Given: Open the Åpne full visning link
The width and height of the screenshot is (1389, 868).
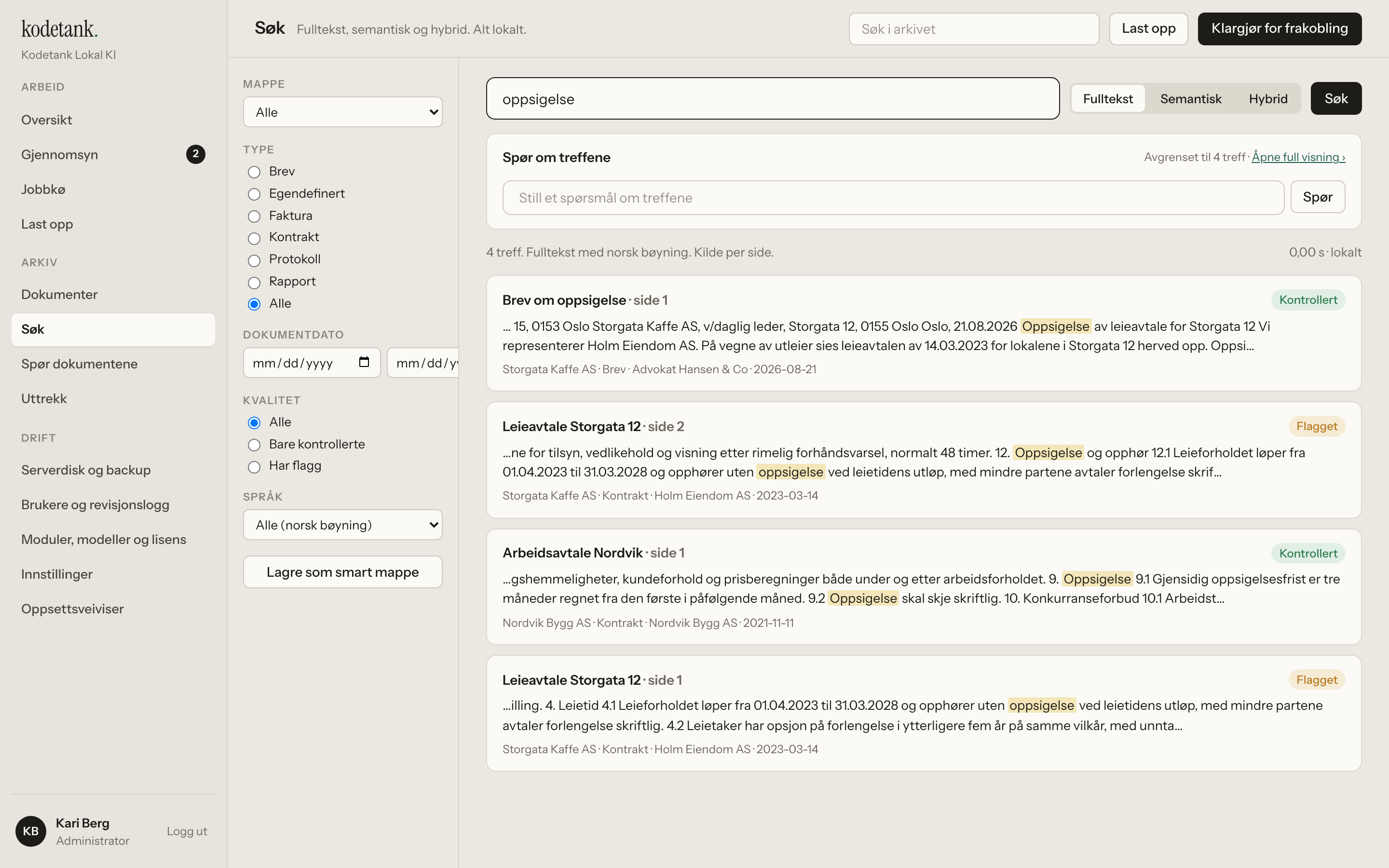Looking at the screenshot, I should (x=1298, y=157).
